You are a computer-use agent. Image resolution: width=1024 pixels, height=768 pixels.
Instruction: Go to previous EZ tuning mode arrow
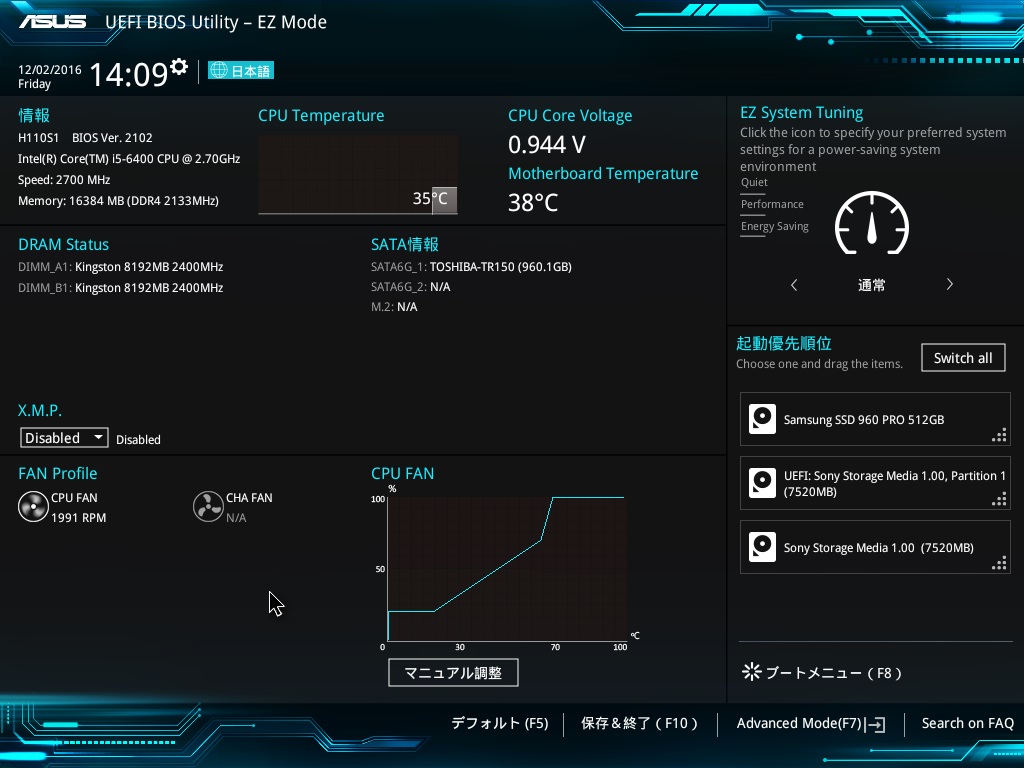[794, 285]
